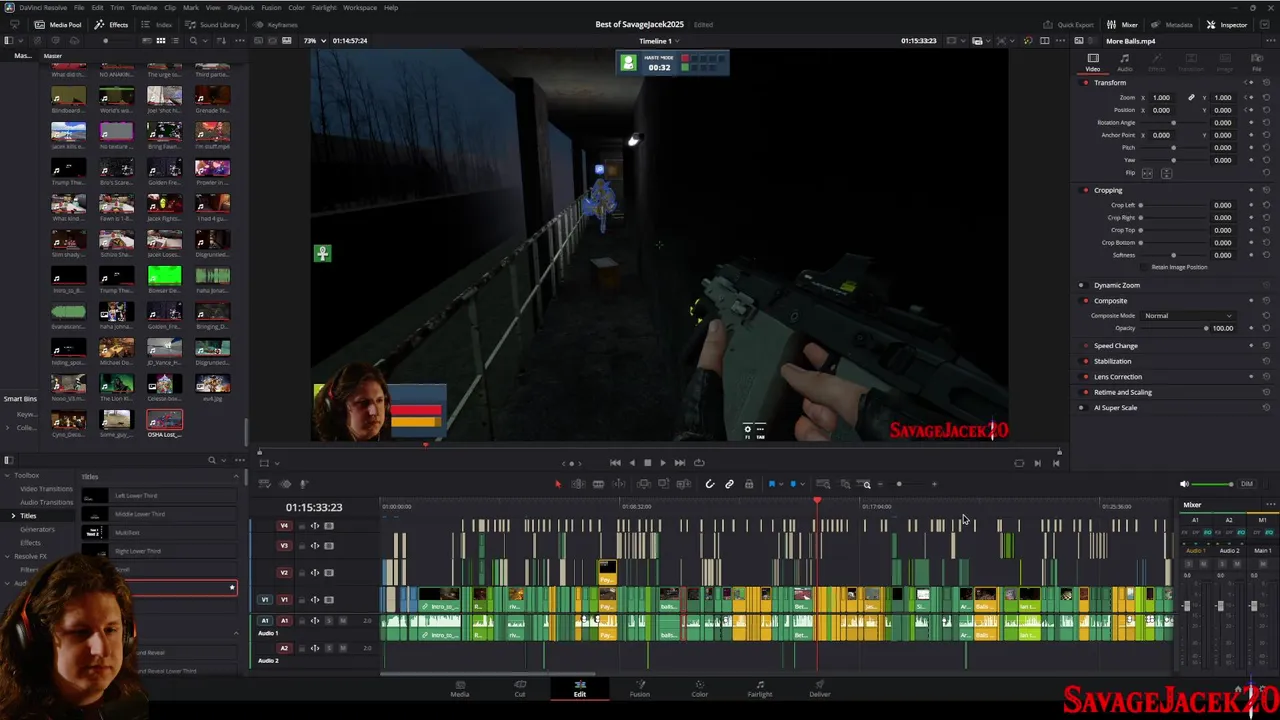
Task: Open the Media Pool panel
Action: 59,24
